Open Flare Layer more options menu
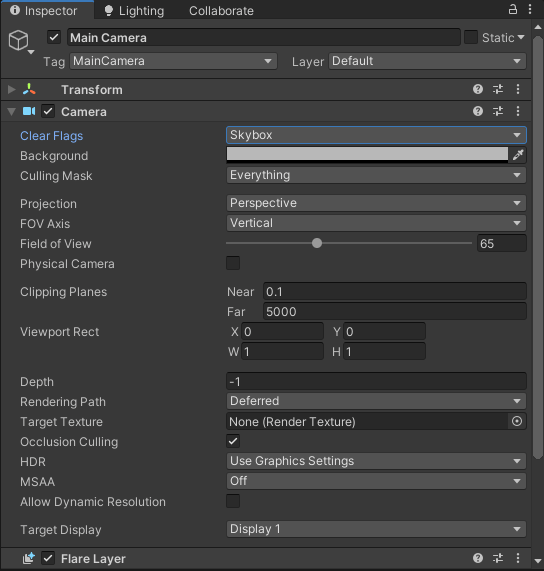Viewport: 544px width, 571px height. click(x=518, y=558)
